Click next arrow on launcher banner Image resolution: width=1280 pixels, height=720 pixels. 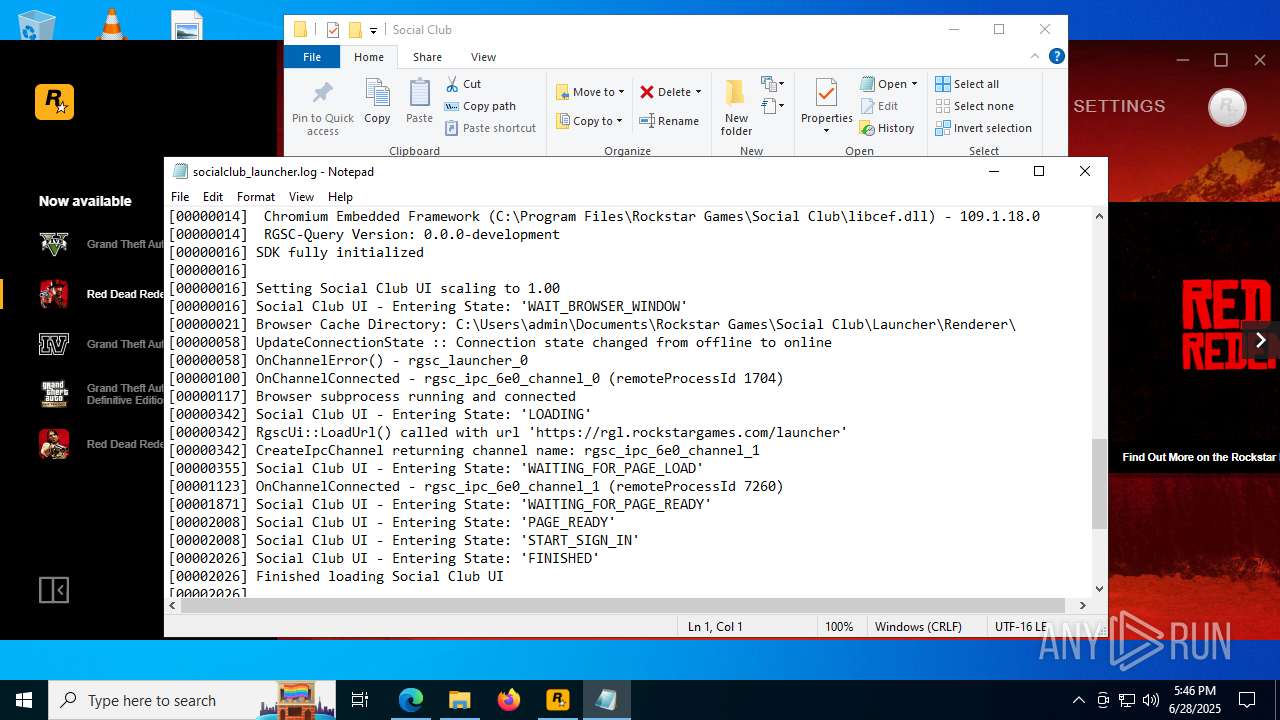pyautogui.click(x=1260, y=340)
